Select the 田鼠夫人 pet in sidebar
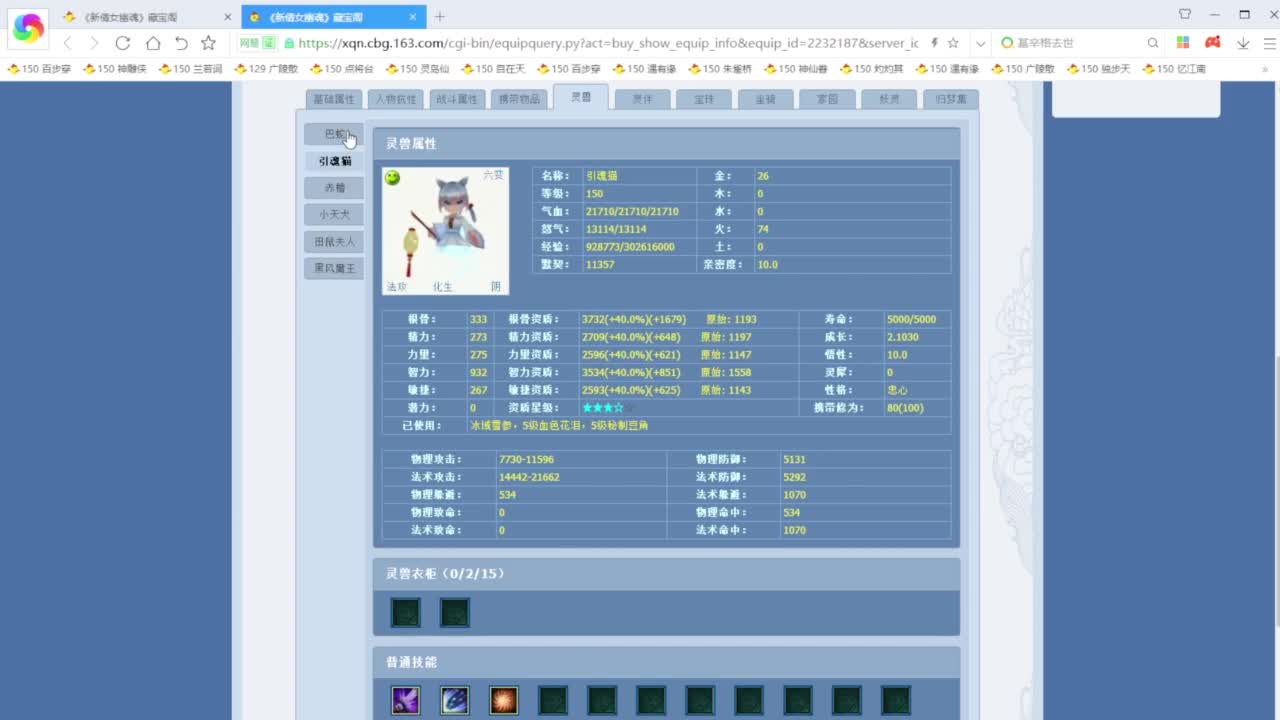 pyautogui.click(x=334, y=241)
